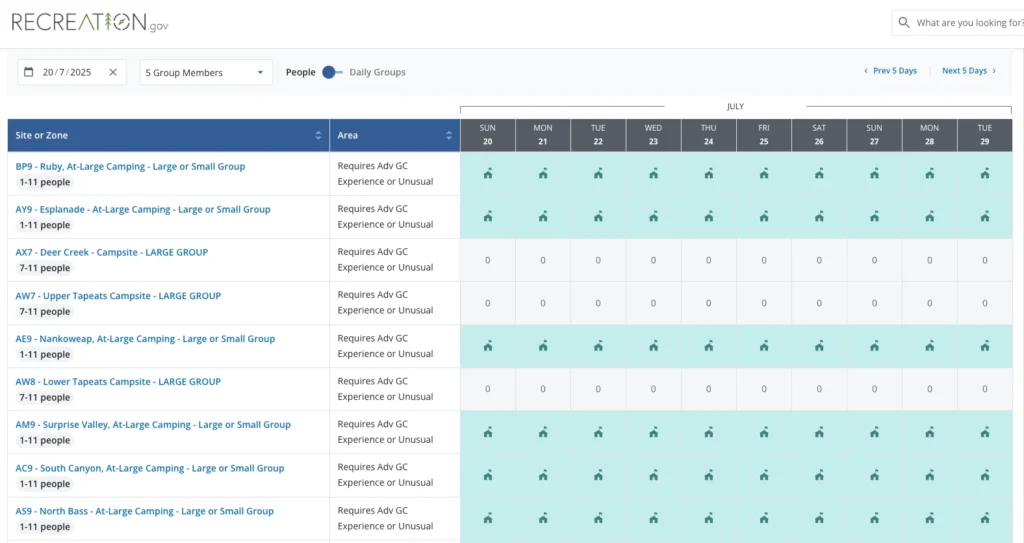This screenshot has width=1024, height=543.
Task: Open AW7 - Upper Tapeats Campsite link
Action: 118,296
